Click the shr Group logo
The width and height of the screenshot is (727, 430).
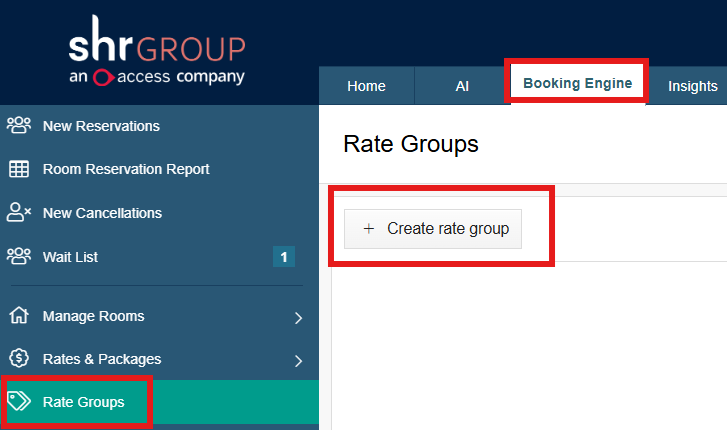click(x=157, y=51)
